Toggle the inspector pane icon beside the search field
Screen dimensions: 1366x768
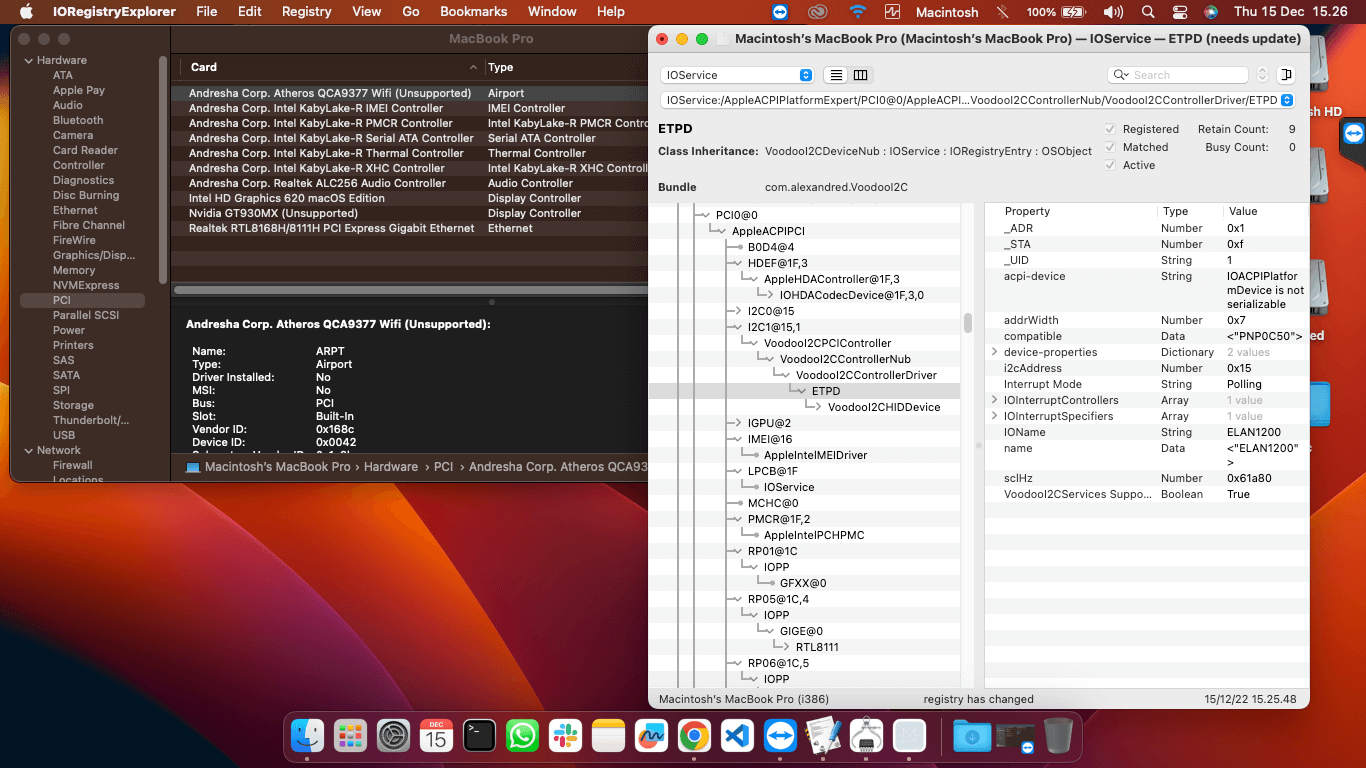(x=1286, y=74)
